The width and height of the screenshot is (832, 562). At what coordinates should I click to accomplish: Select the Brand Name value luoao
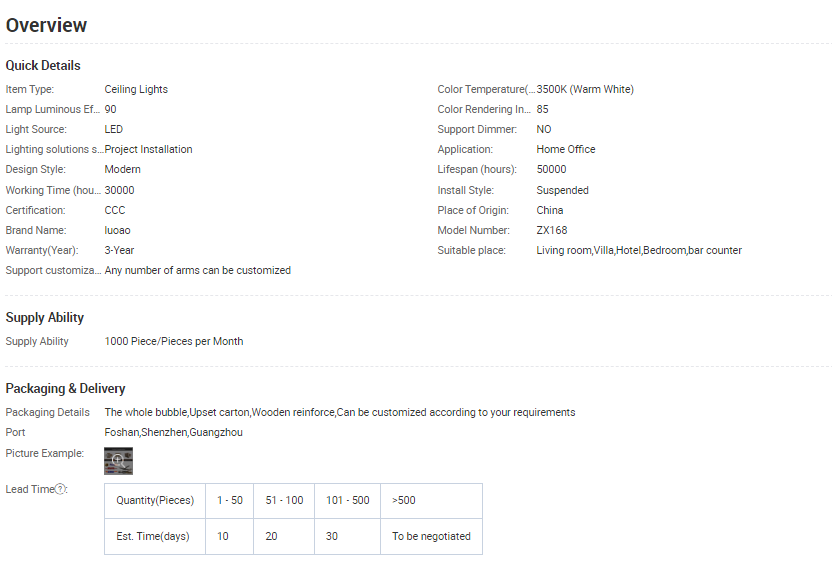[118, 230]
